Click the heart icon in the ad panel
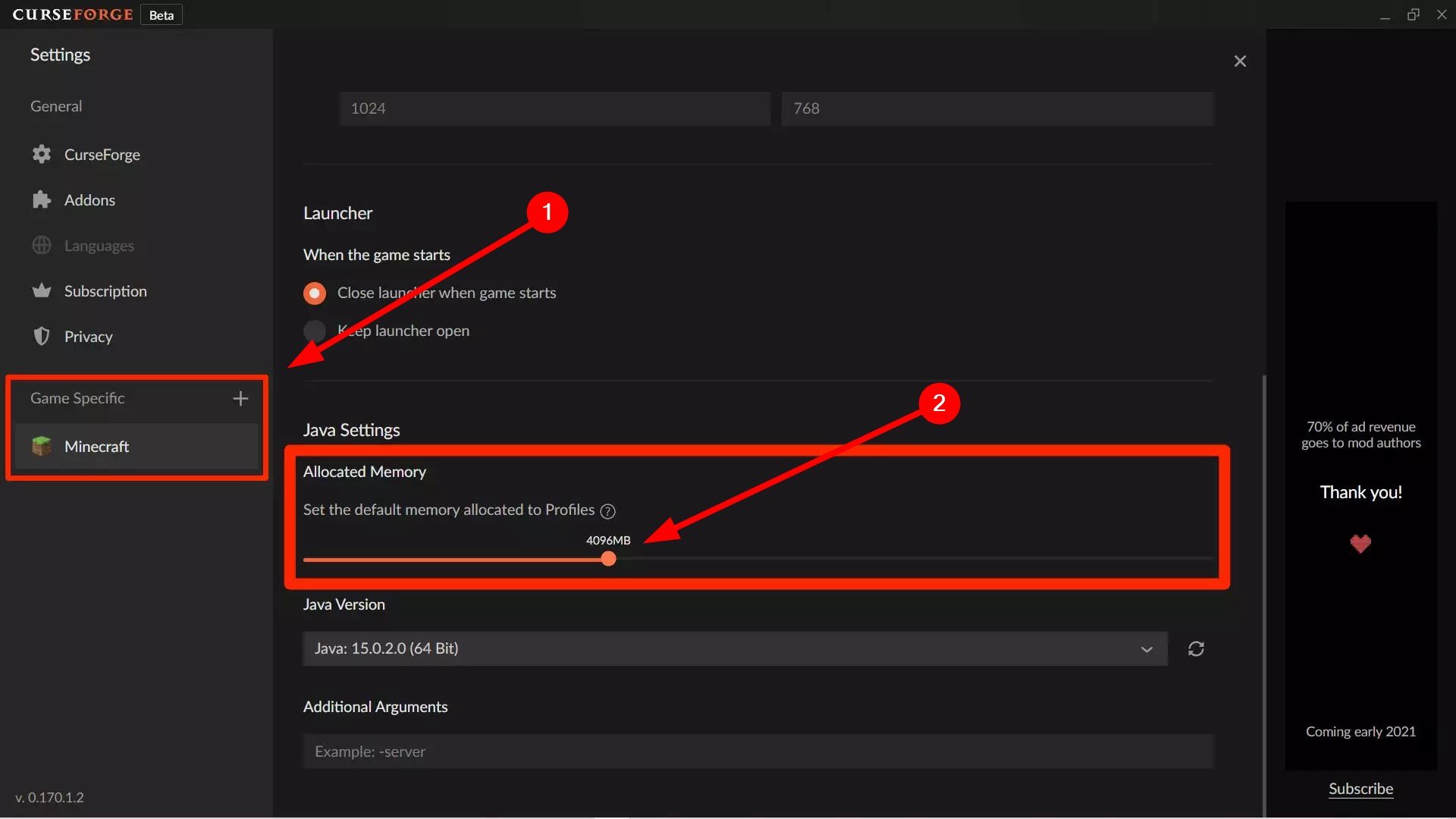1456x819 pixels. (x=1360, y=543)
